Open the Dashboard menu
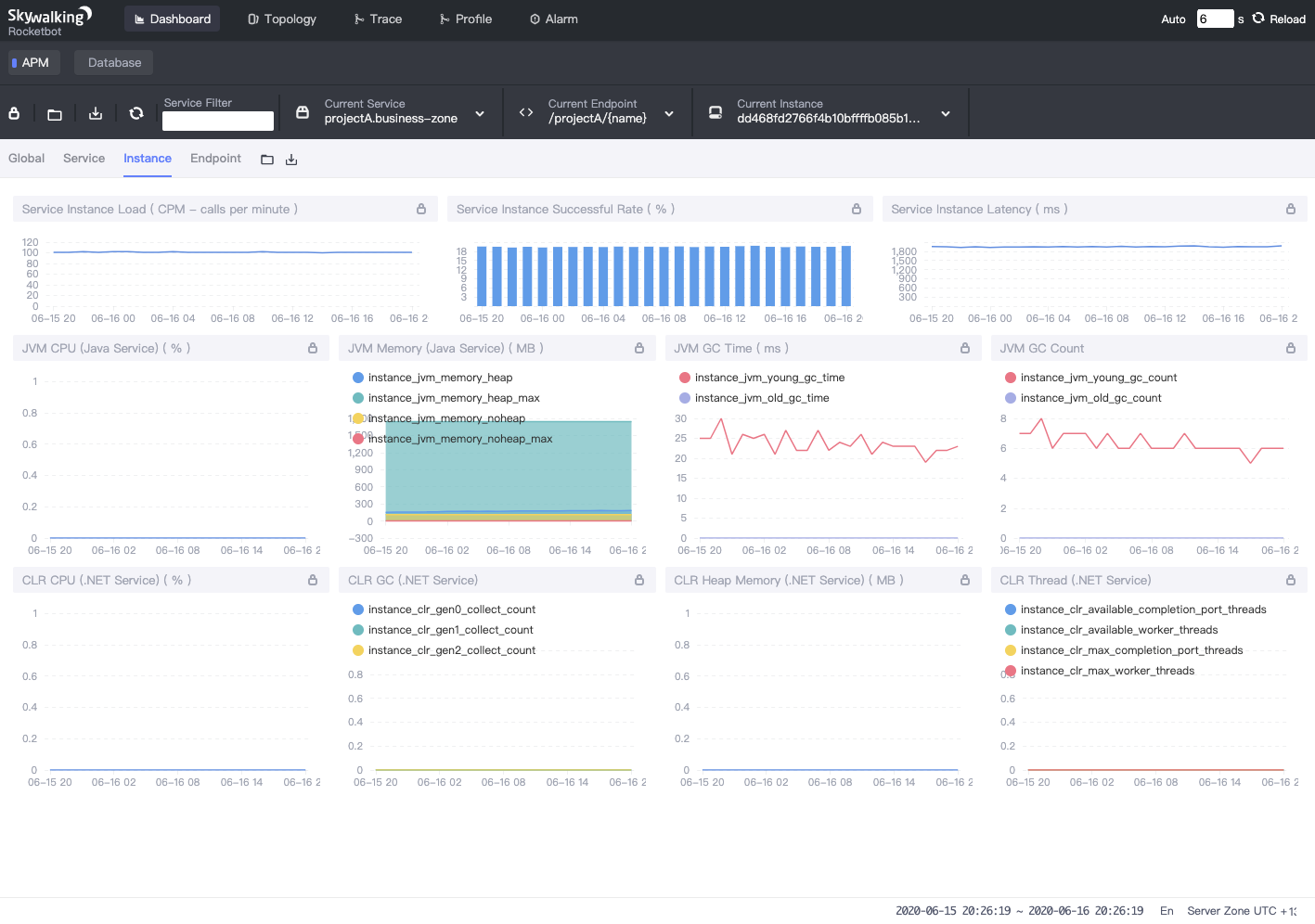The height and width of the screenshot is (924, 1315). point(173,19)
